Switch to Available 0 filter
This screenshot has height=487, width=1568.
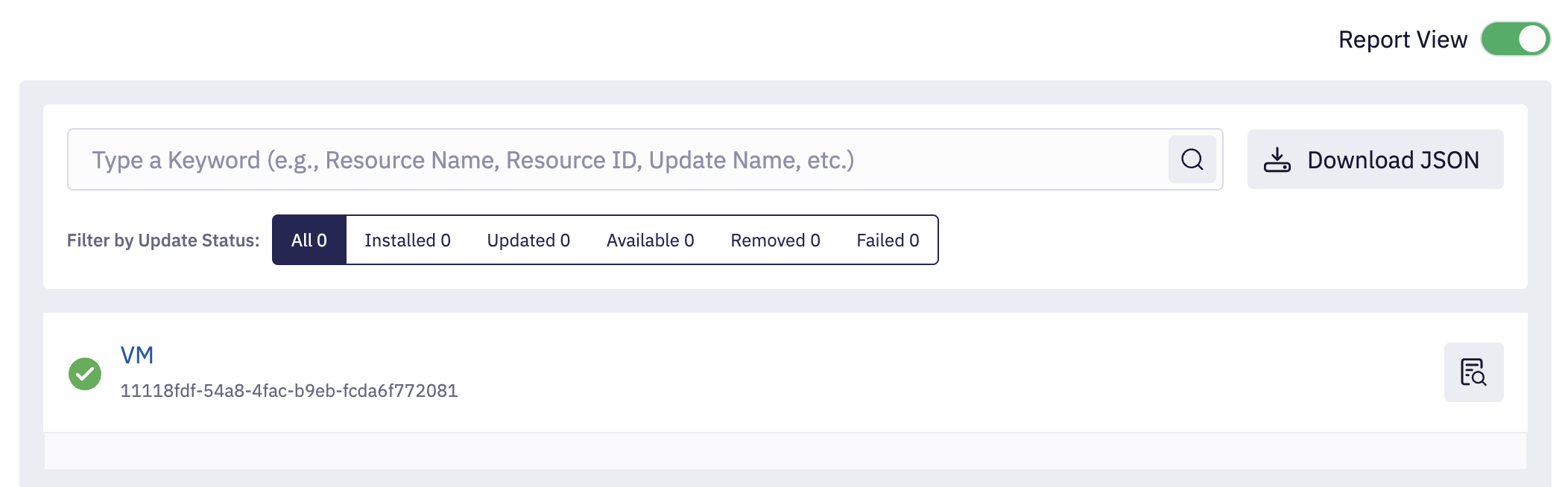650,240
